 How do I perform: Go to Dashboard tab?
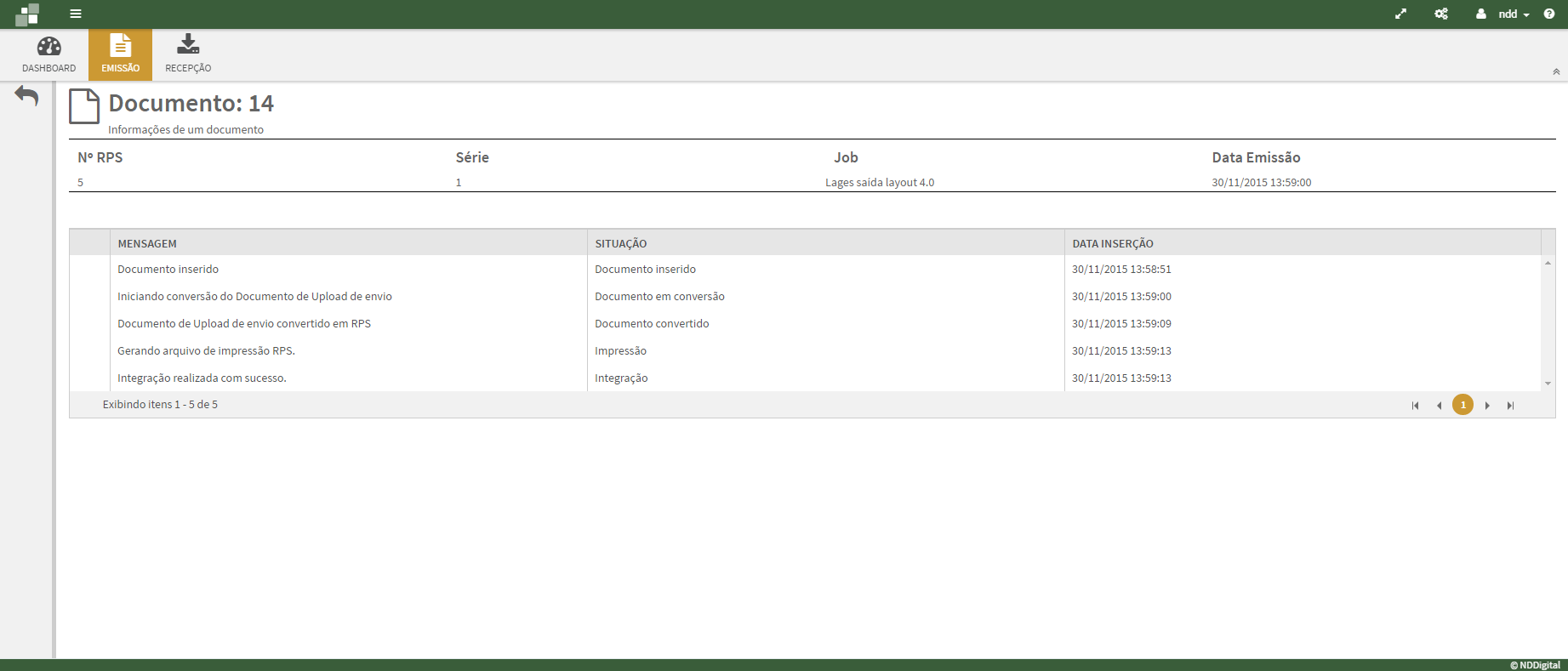coord(48,54)
